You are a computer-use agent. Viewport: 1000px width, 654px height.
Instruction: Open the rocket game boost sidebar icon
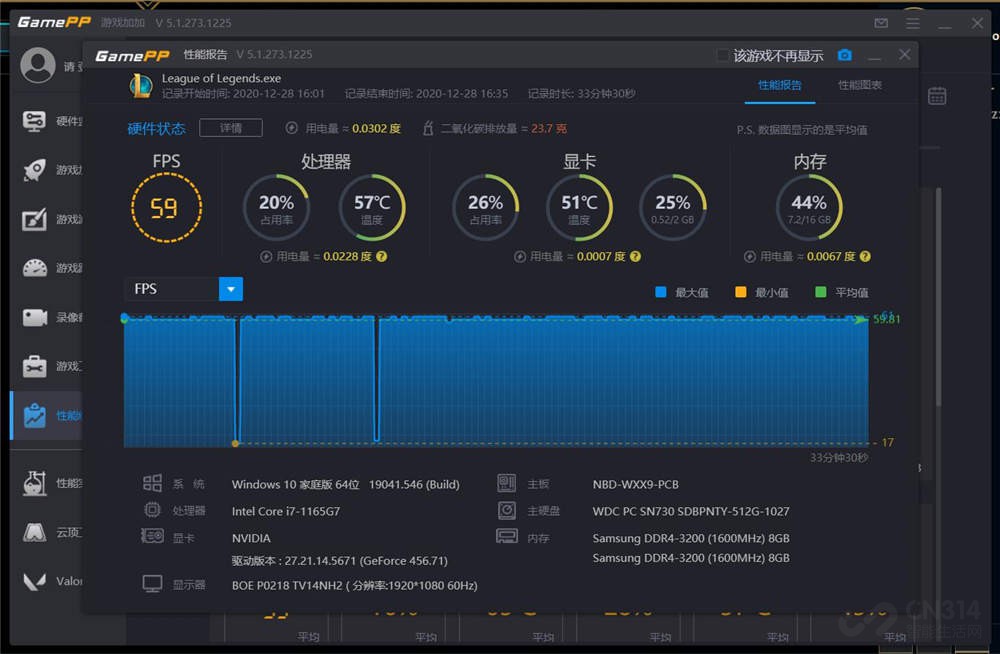click(x=34, y=170)
